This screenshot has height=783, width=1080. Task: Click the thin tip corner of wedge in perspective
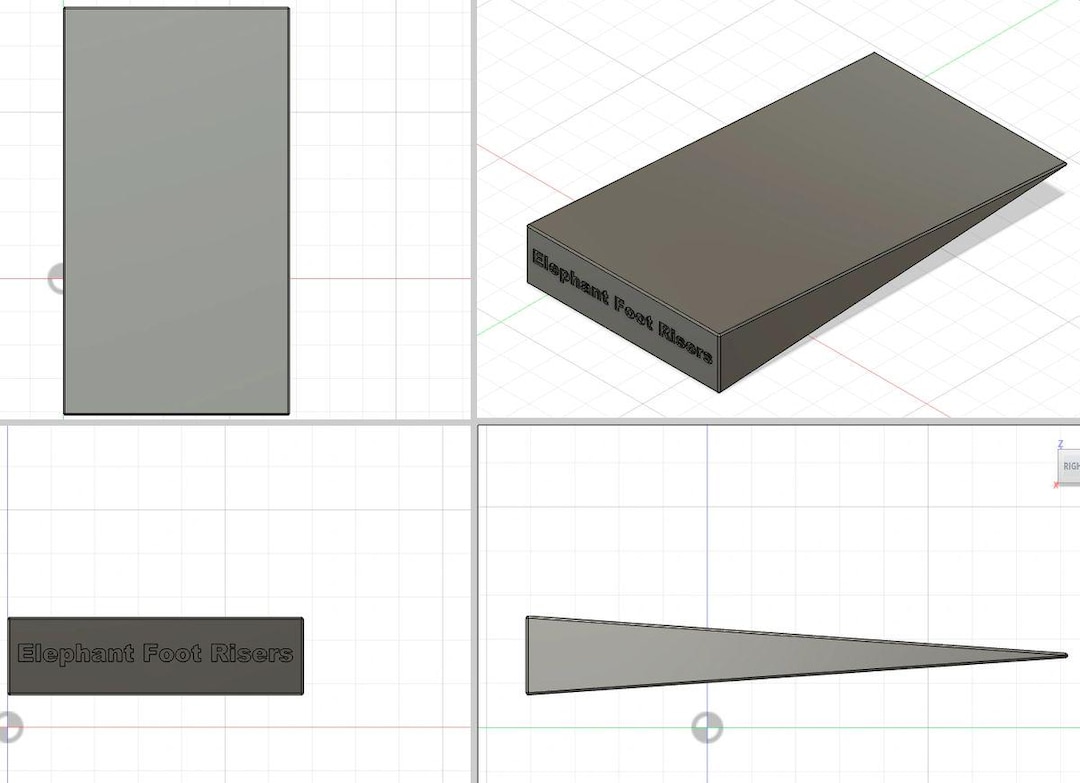[1063, 165]
